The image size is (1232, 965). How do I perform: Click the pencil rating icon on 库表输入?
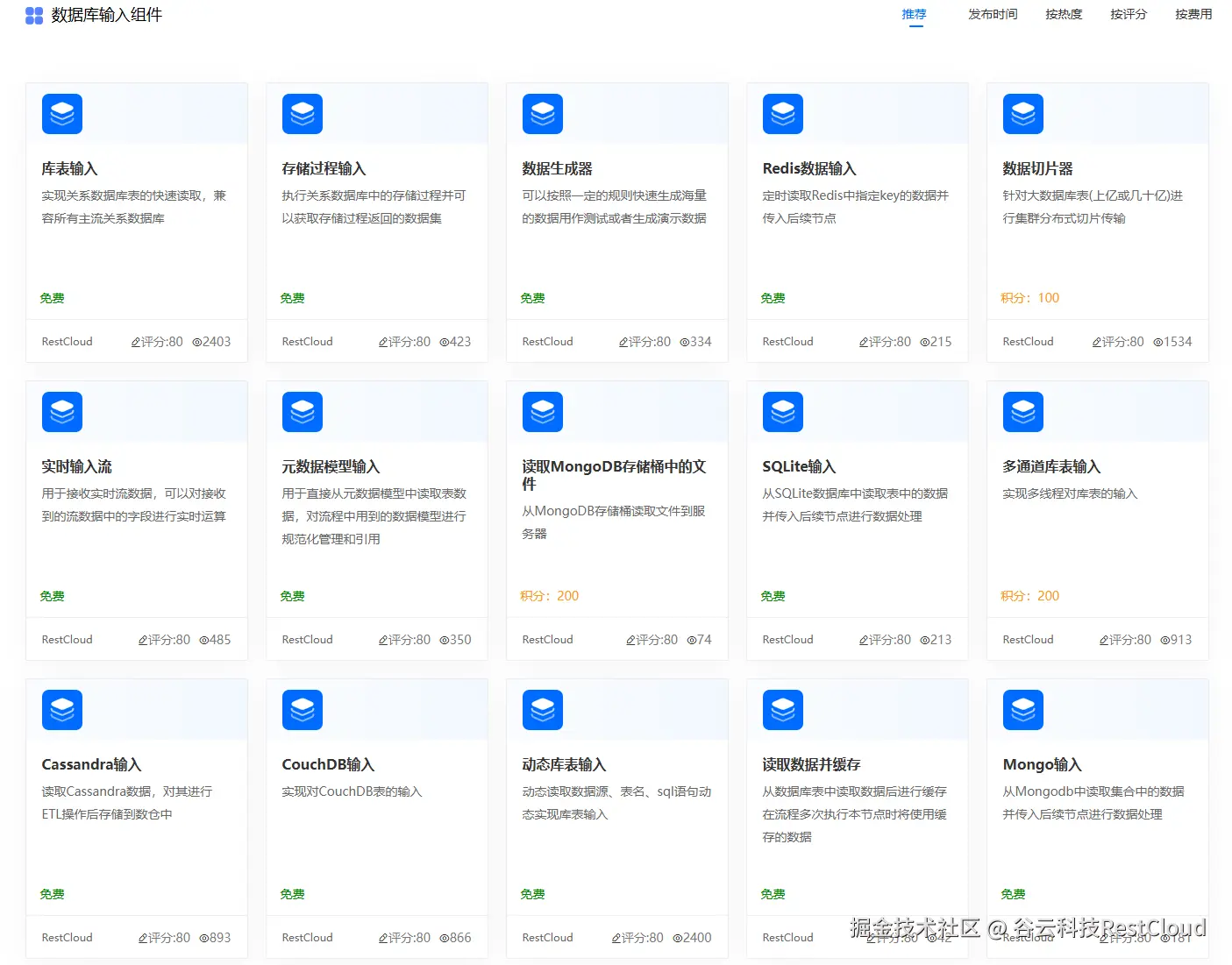tap(136, 342)
